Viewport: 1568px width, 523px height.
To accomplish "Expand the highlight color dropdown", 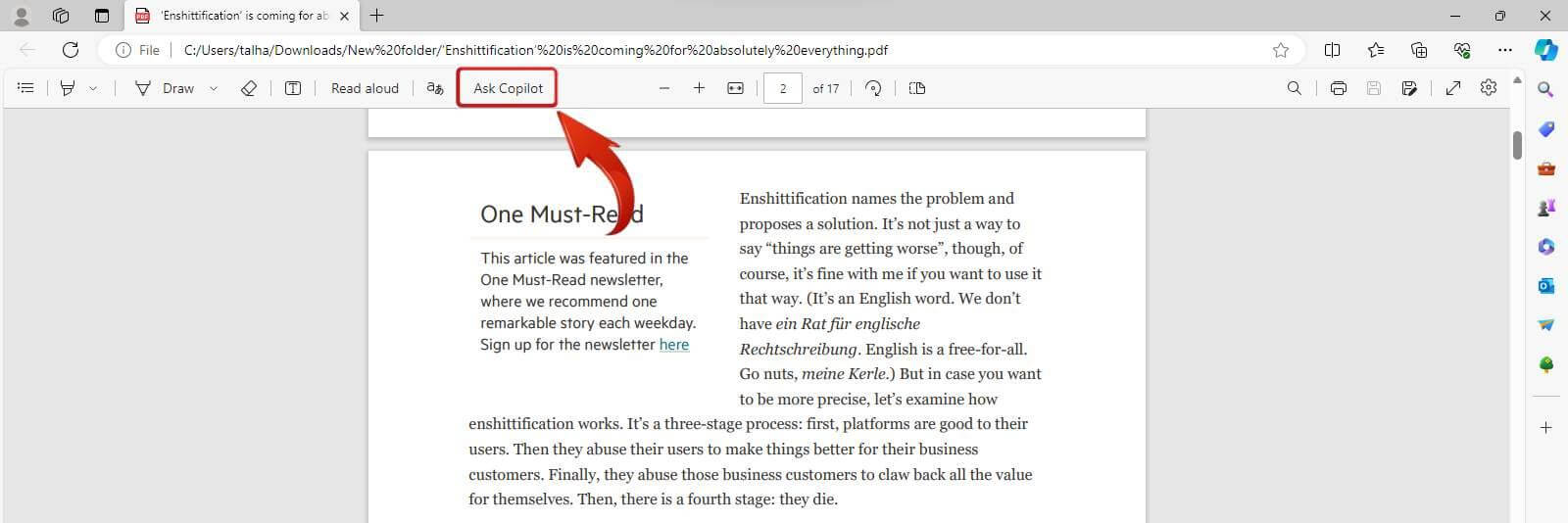I will click(93, 88).
